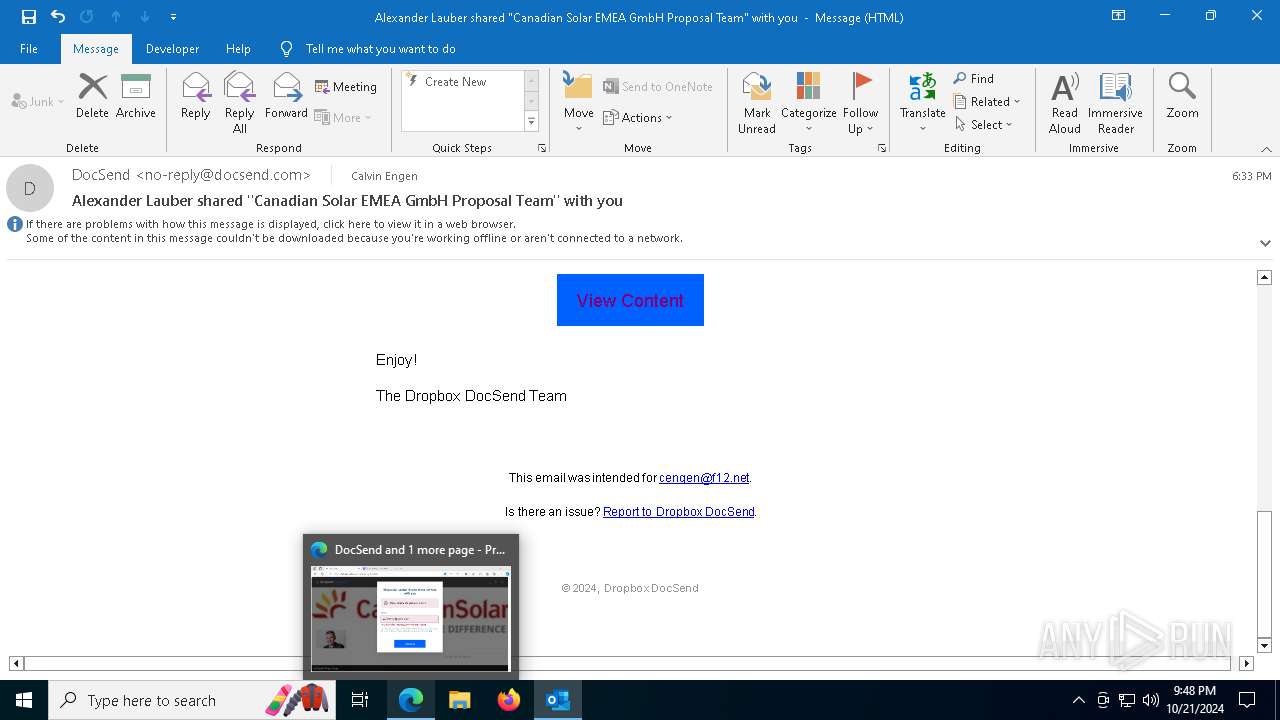This screenshot has width=1280, height=720.
Task: Show hidden system tray icons
Action: pyautogui.click(x=1078, y=700)
